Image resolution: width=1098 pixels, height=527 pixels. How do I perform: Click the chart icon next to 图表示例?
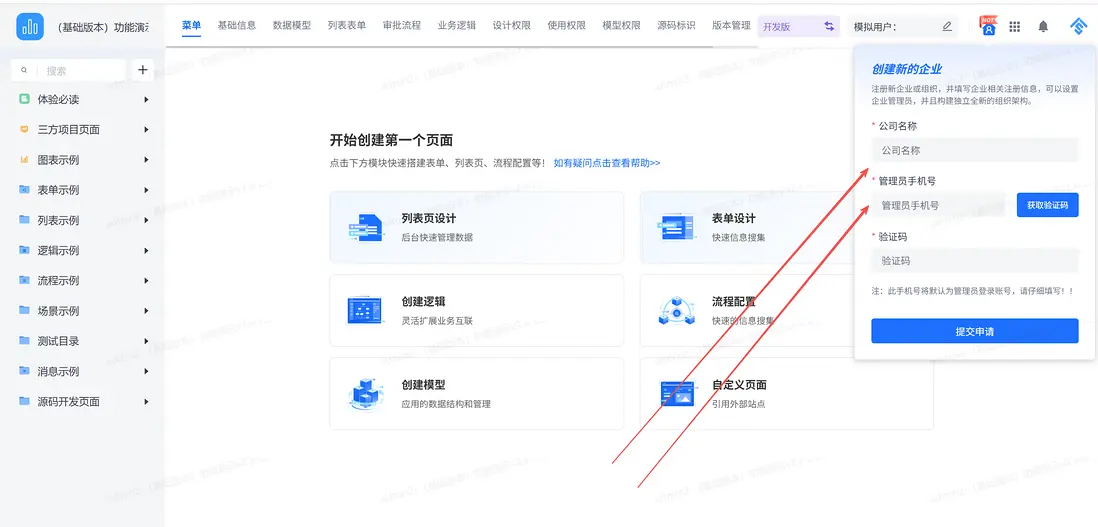point(25,160)
